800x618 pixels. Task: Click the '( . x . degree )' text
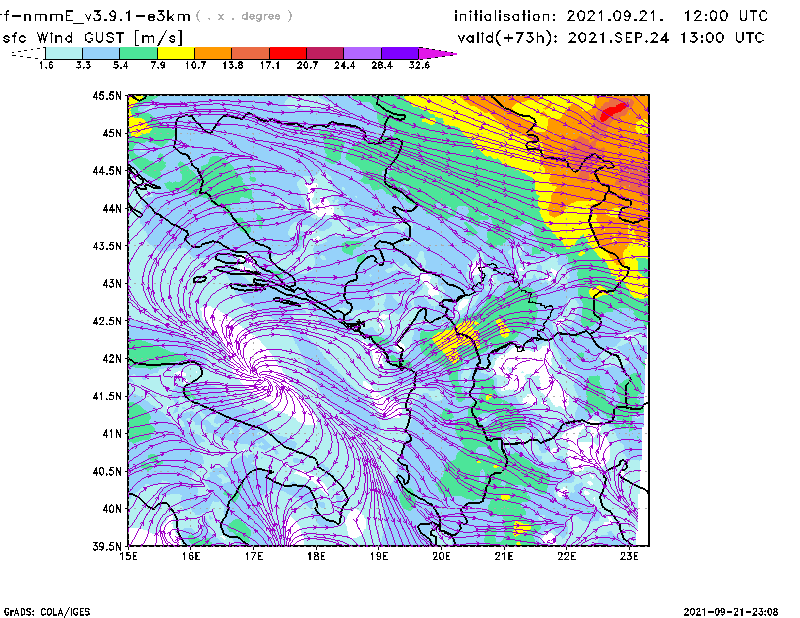pos(244,16)
